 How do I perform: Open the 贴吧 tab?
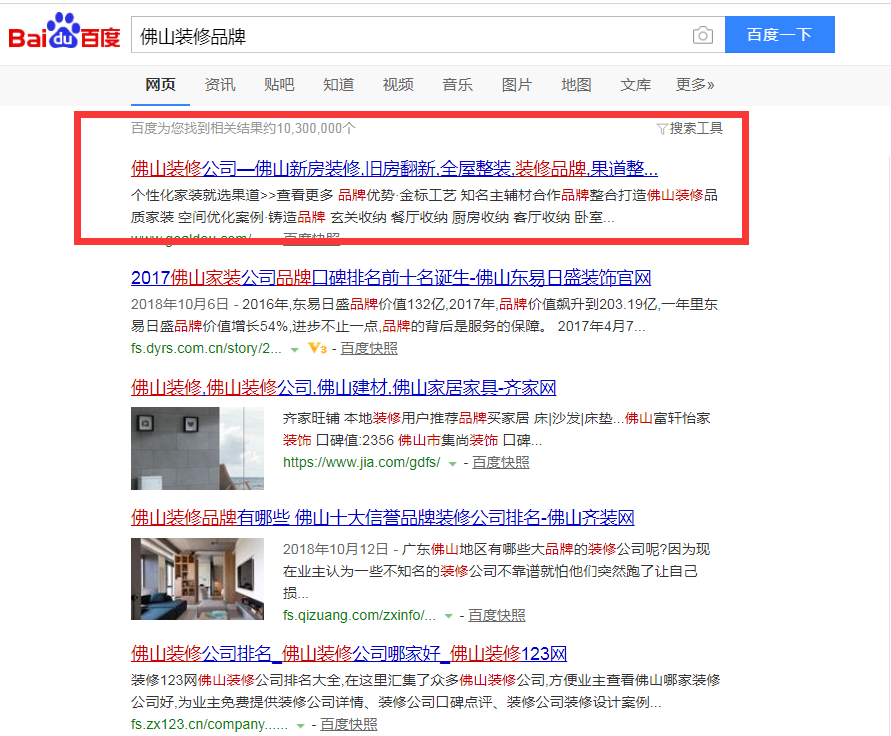tap(279, 85)
